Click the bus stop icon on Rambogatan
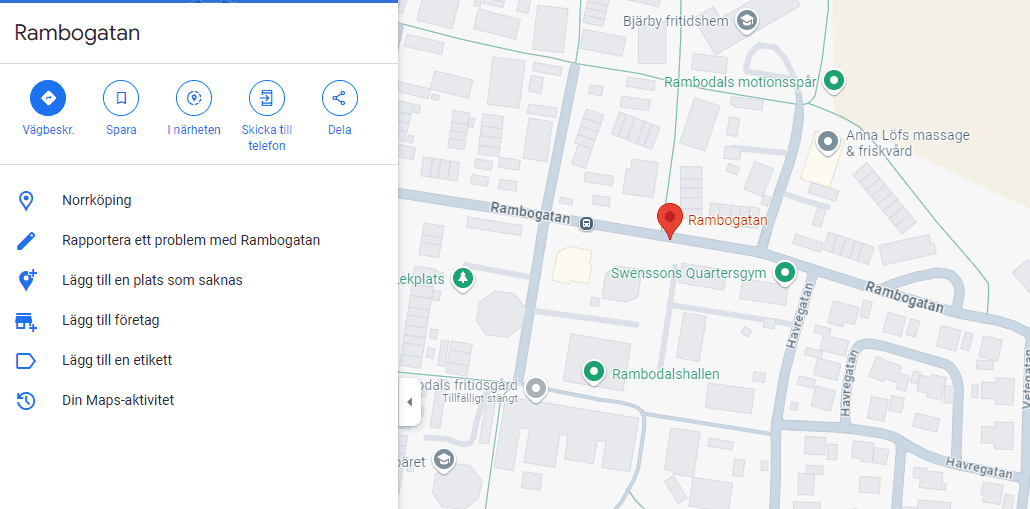Viewport: 1030px width, 509px height. [x=587, y=223]
